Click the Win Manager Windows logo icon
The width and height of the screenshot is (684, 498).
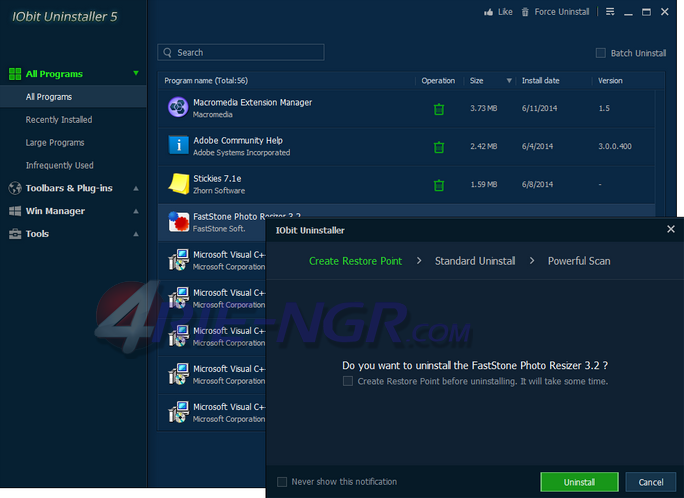pos(15,211)
